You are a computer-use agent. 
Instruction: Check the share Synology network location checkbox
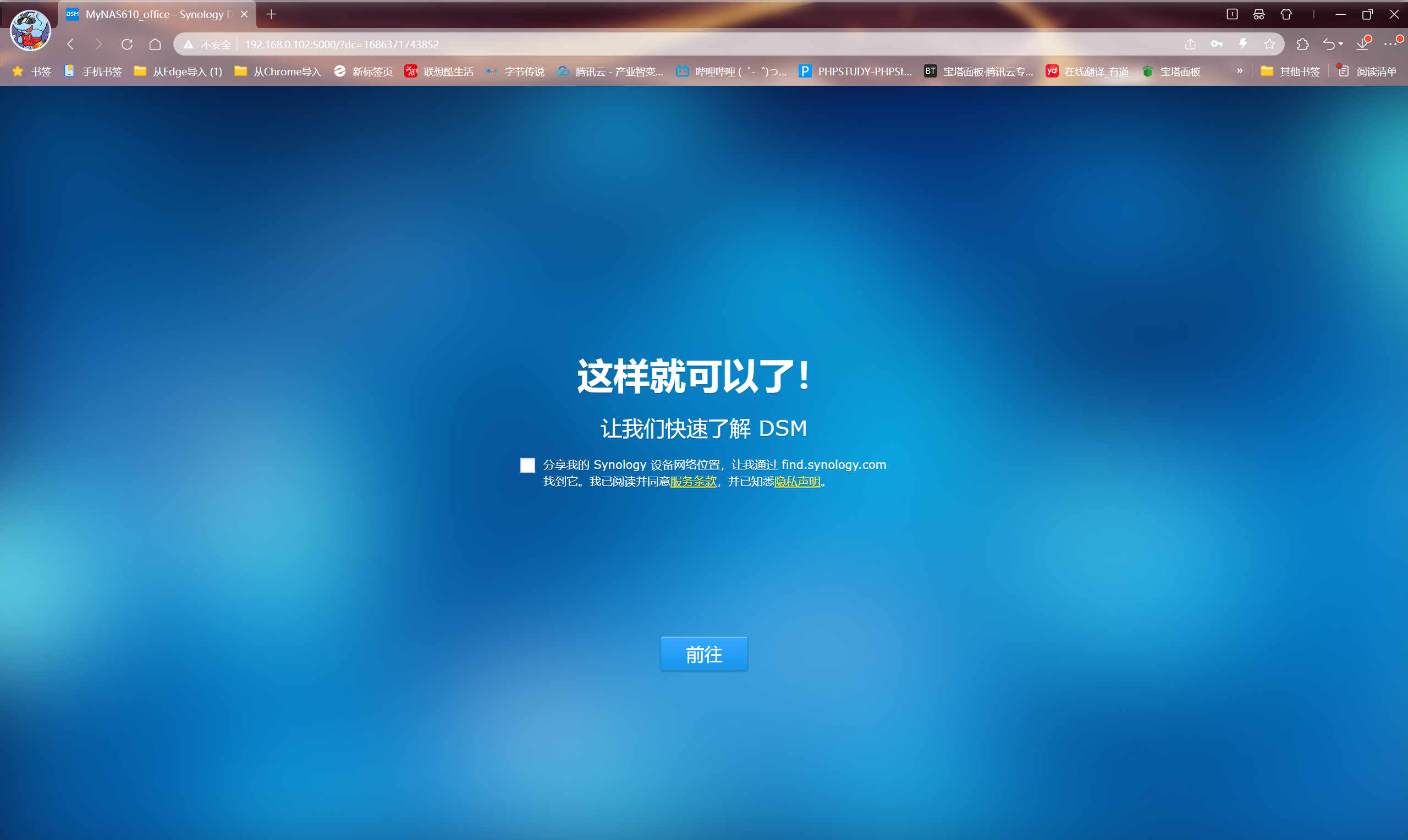pyautogui.click(x=527, y=465)
